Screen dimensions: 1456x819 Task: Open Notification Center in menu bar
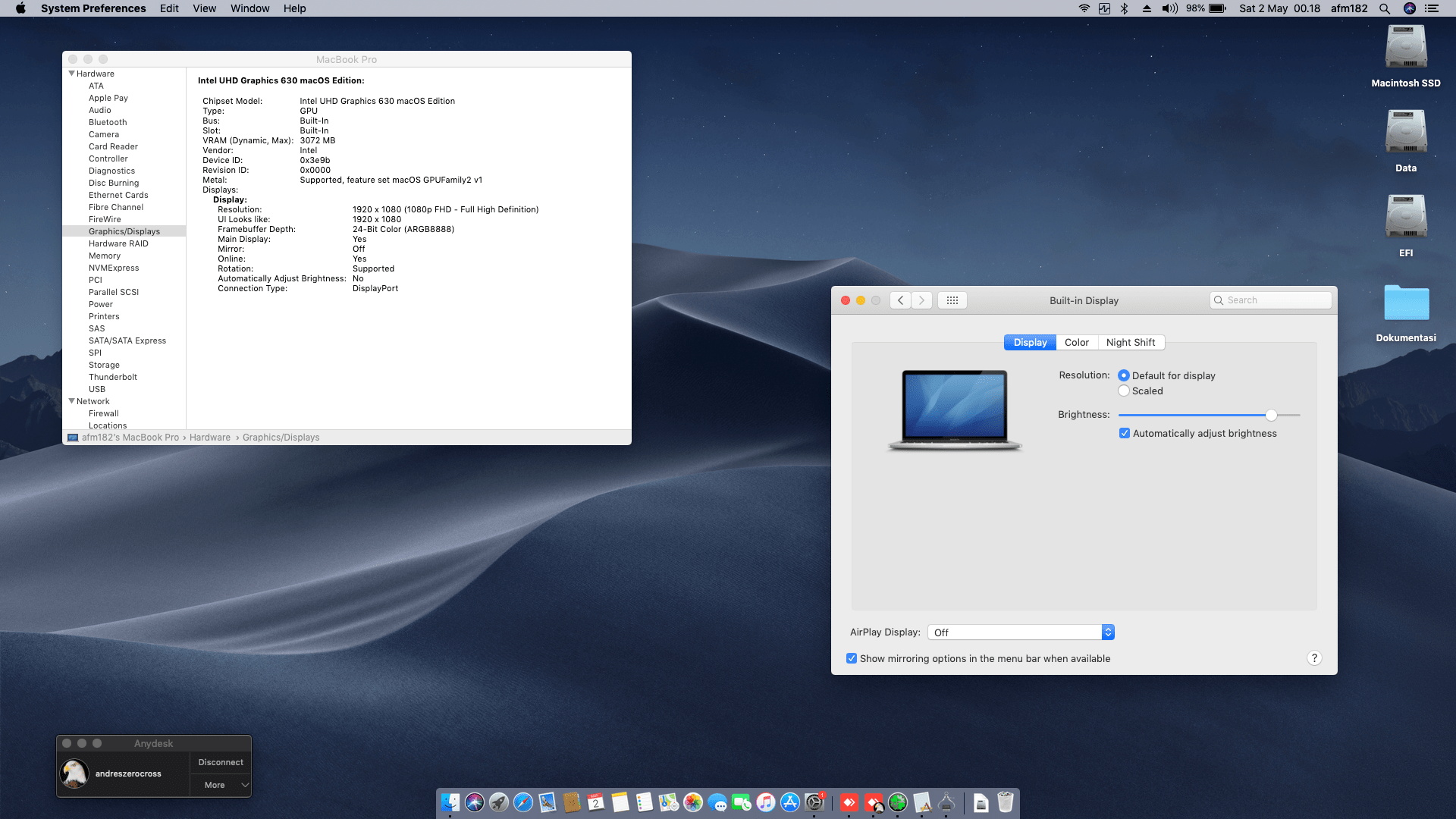[x=1432, y=8]
